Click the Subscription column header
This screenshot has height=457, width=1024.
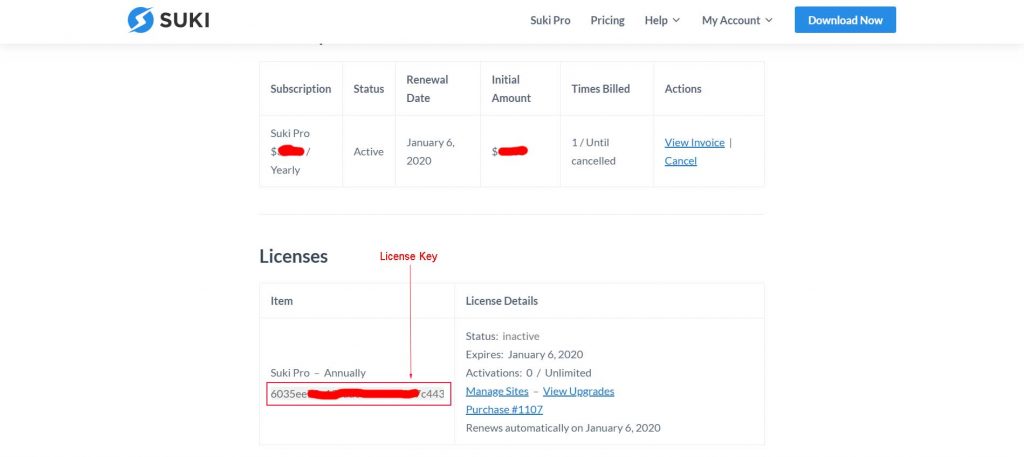[x=301, y=89]
